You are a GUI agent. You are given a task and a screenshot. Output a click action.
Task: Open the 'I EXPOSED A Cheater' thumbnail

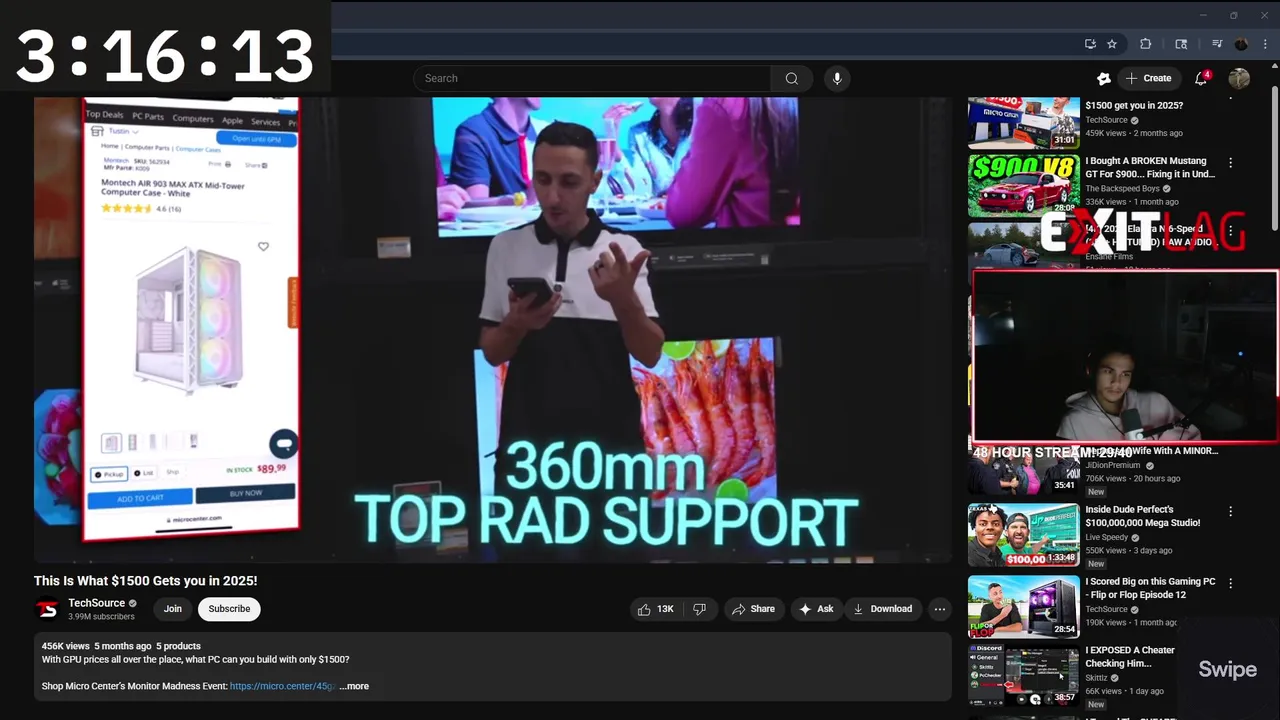(1023, 675)
